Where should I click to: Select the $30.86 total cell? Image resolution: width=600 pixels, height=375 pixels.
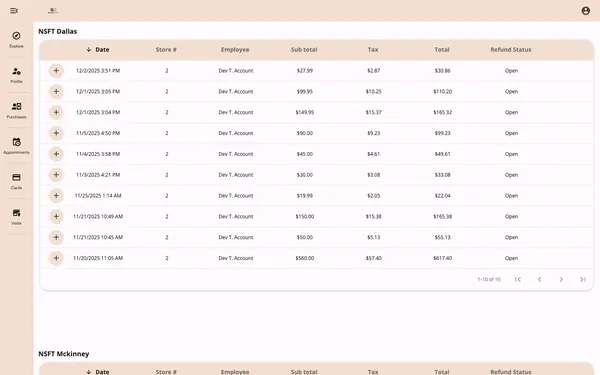442,70
